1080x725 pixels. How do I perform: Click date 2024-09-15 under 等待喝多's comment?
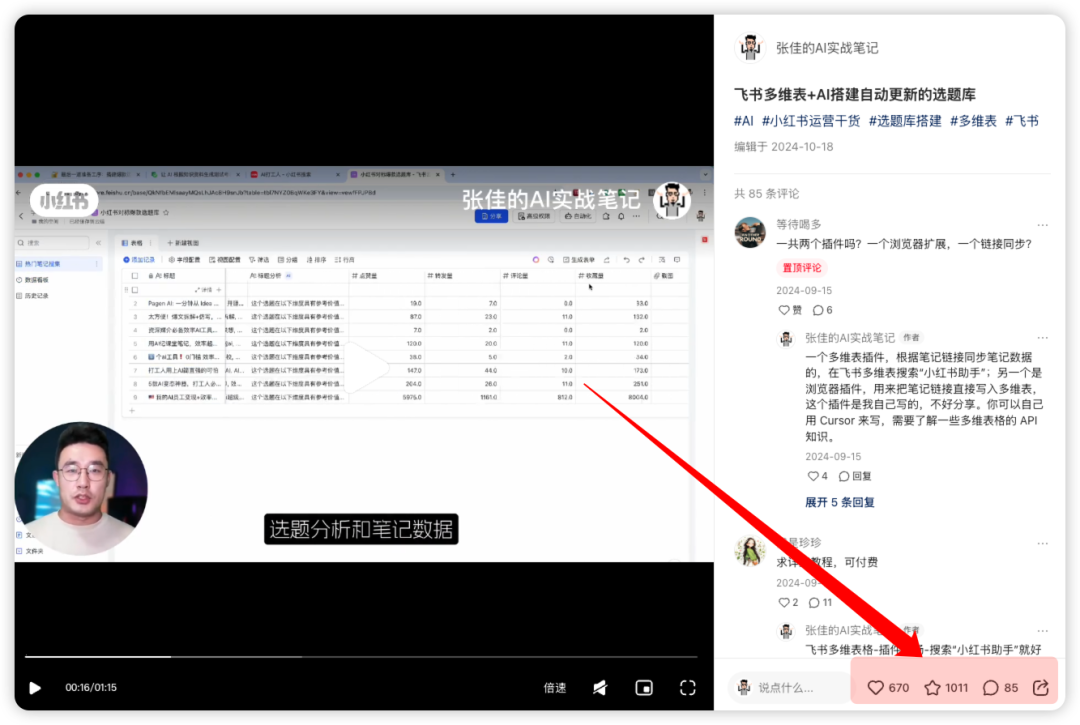[804, 291]
